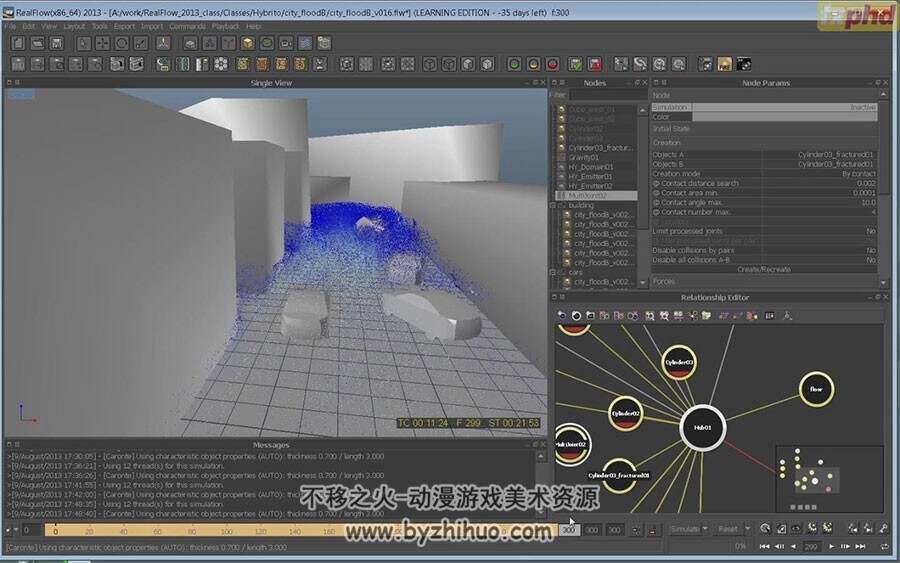The image size is (900, 563).
Task: Open the Export menu
Action: pyautogui.click(x=124, y=26)
